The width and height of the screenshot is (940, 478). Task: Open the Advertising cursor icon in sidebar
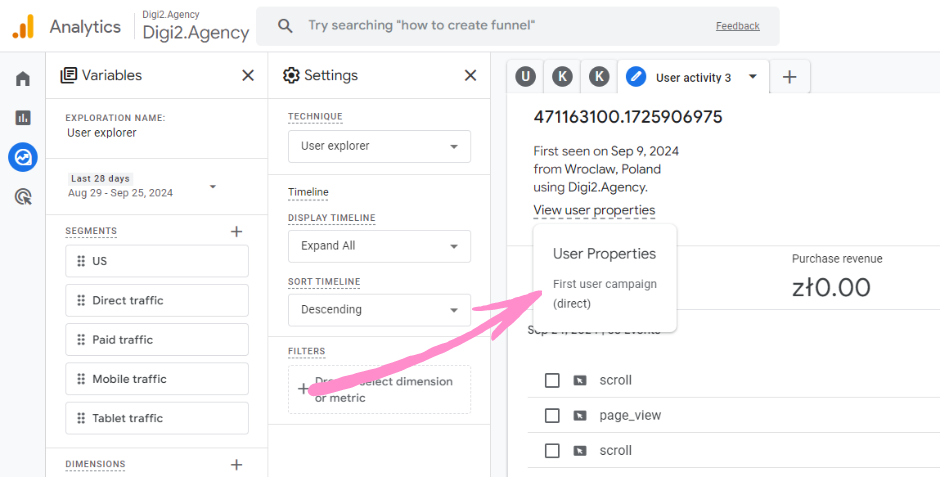[x=23, y=197]
